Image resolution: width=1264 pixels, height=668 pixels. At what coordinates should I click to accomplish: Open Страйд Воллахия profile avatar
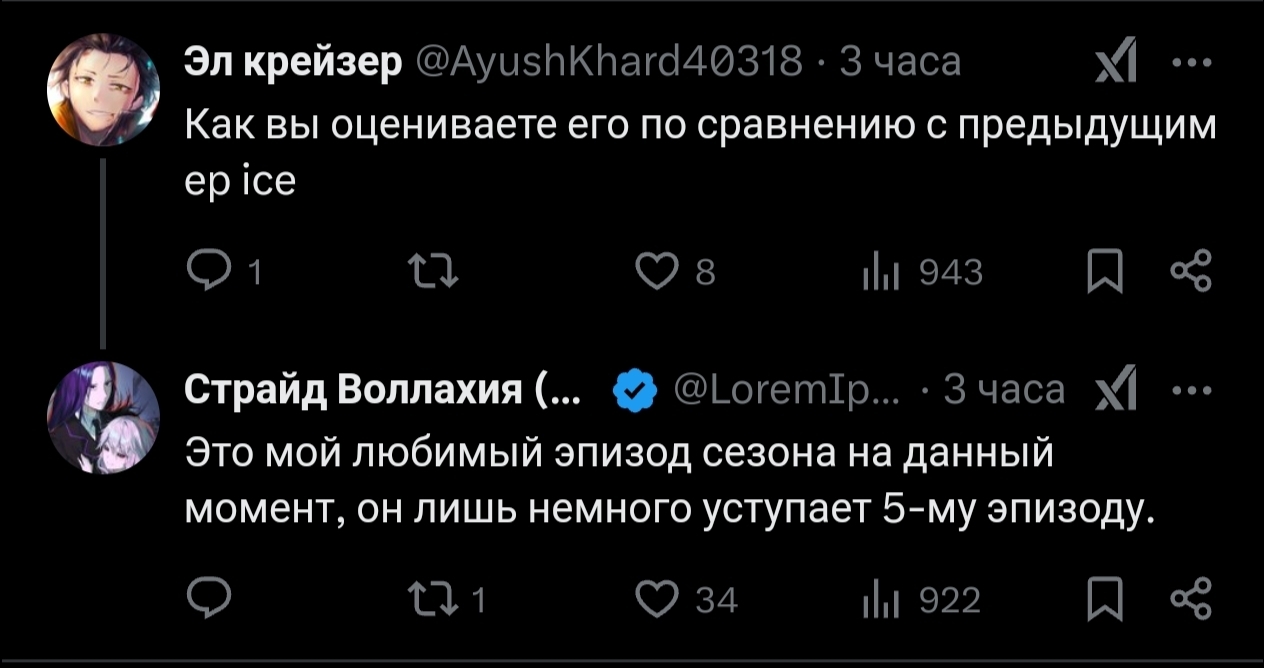[104, 416]
